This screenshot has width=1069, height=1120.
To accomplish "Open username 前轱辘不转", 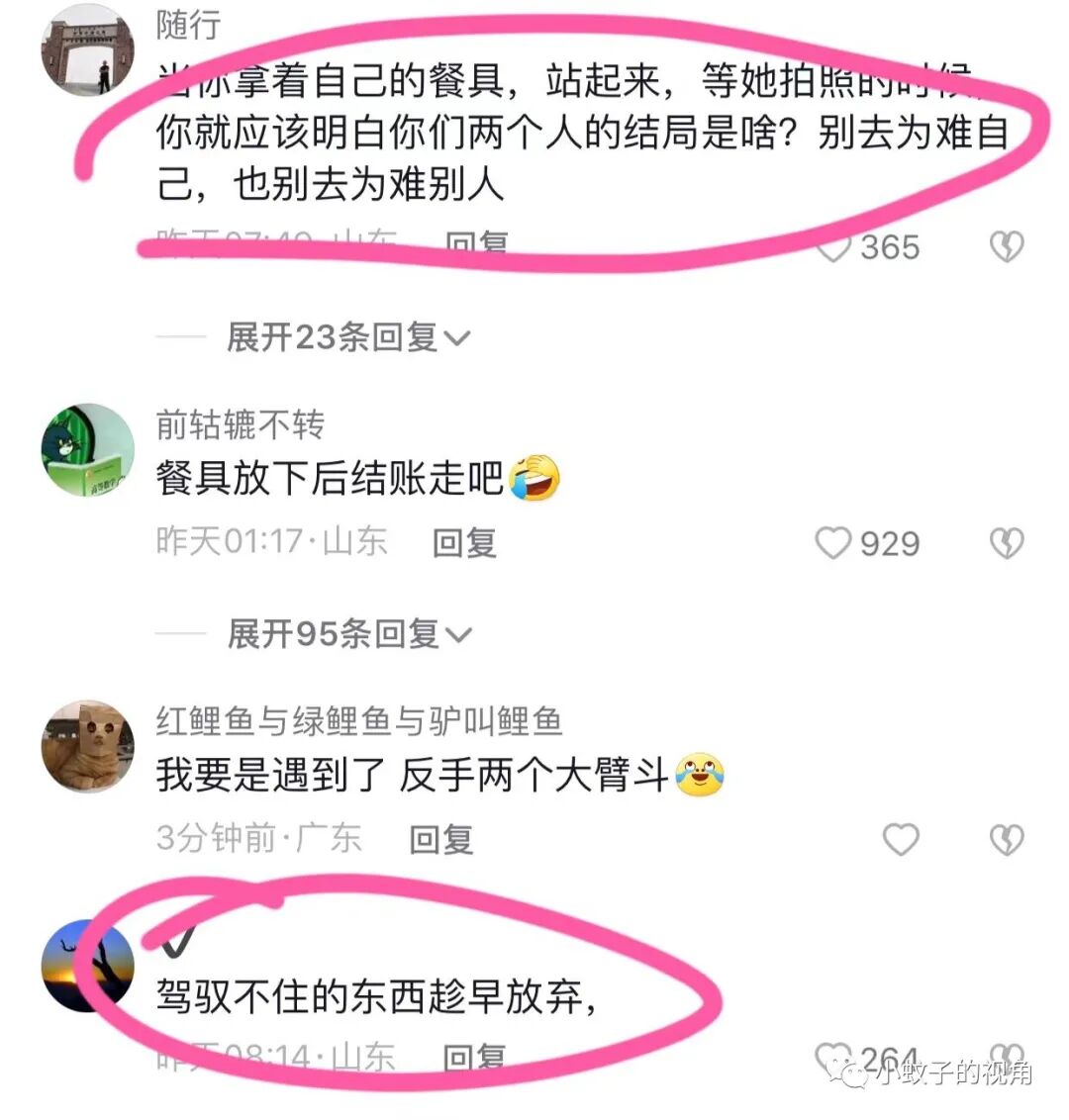I will 241,424.
